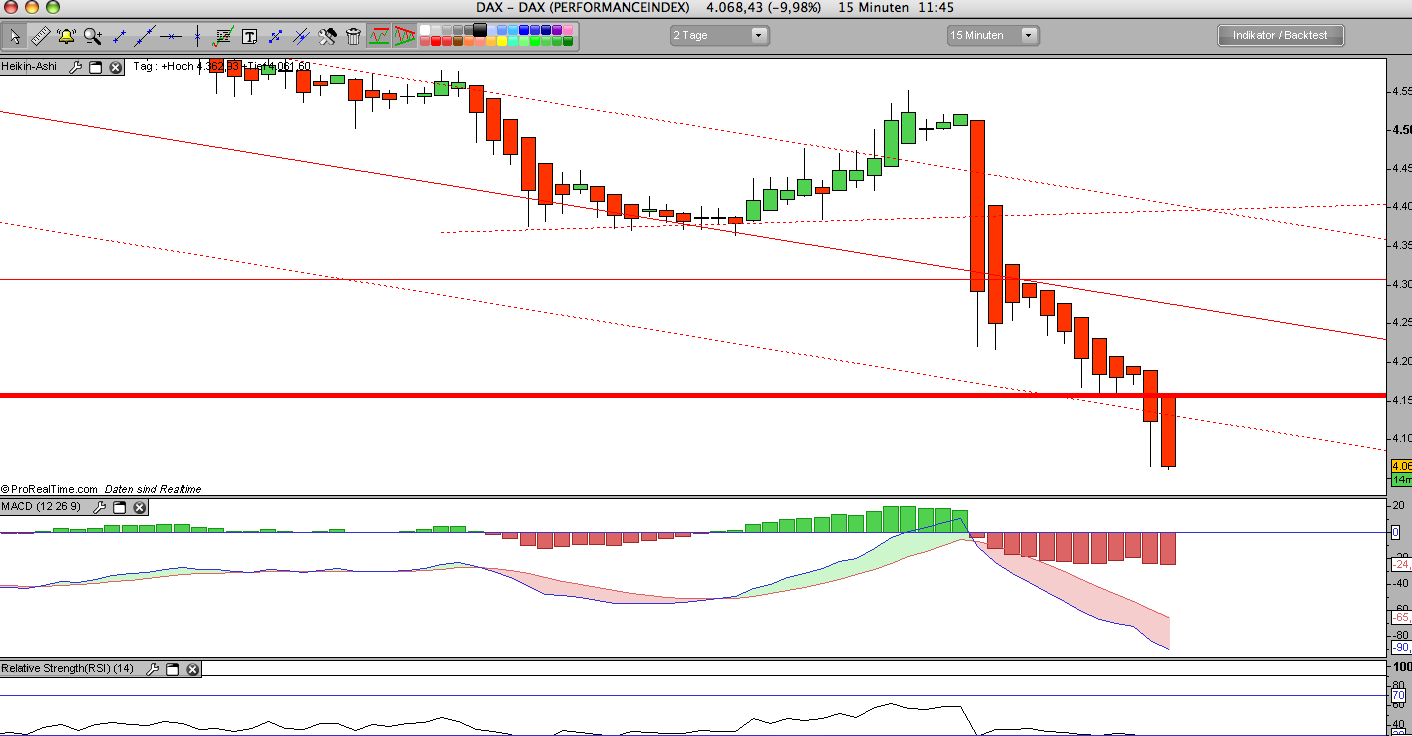
Task: Click the Relative Strength(RSI) (14) label
Action: [x=69, y=669]
